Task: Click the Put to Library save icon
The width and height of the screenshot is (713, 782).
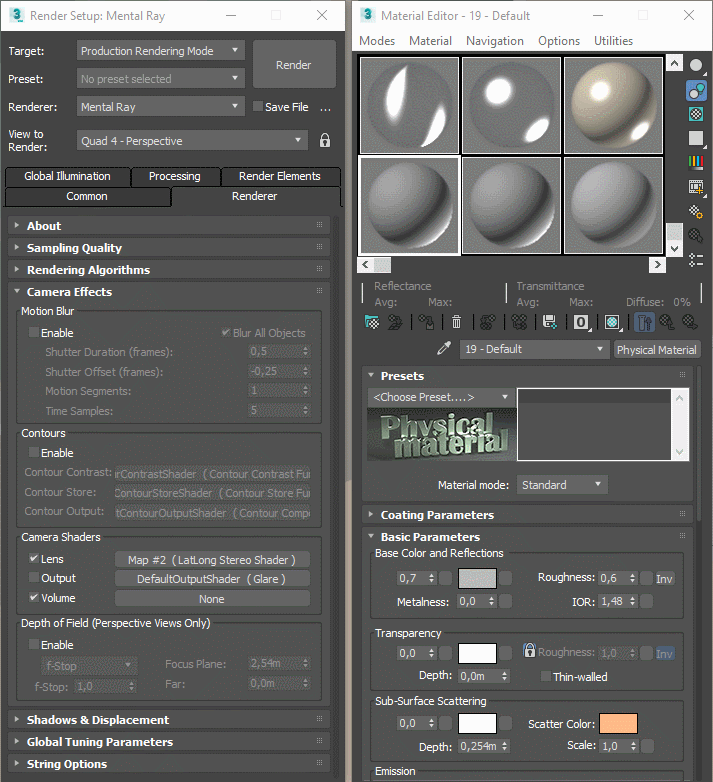Action: pos(549,322)
